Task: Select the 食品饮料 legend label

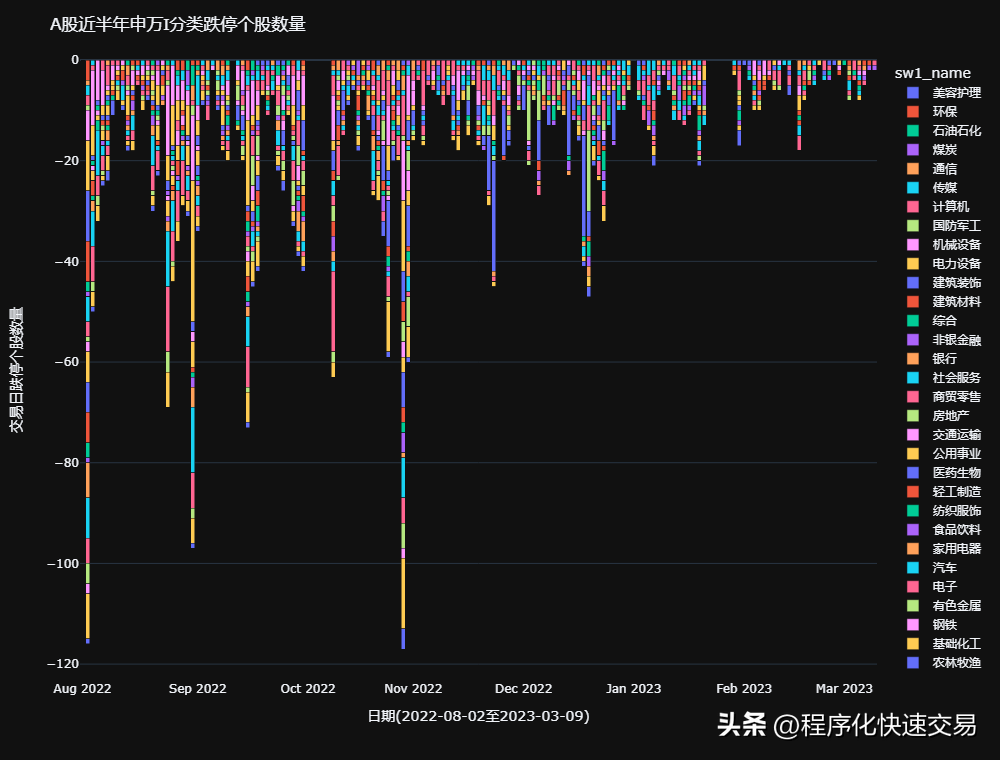Action: [x=957, y=530]
